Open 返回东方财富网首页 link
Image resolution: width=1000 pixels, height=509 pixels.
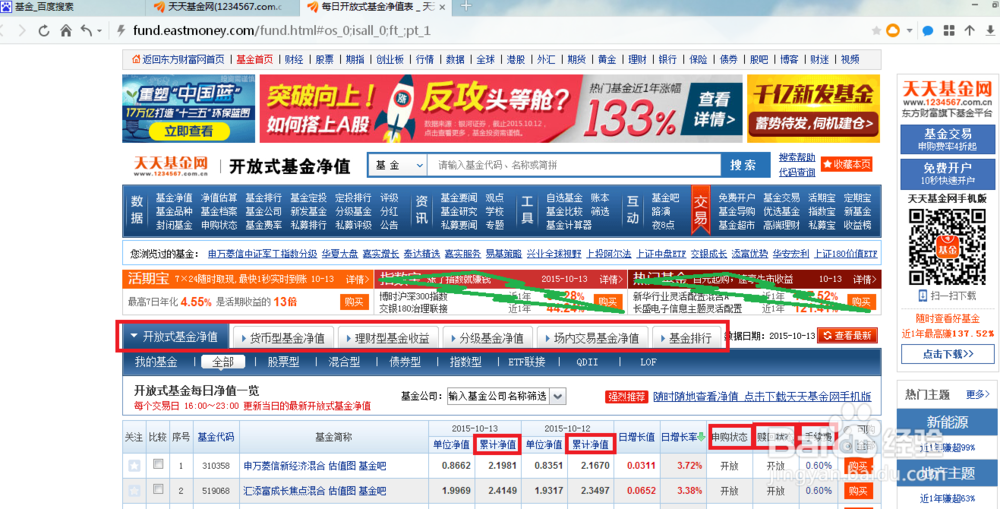[184, 59]
